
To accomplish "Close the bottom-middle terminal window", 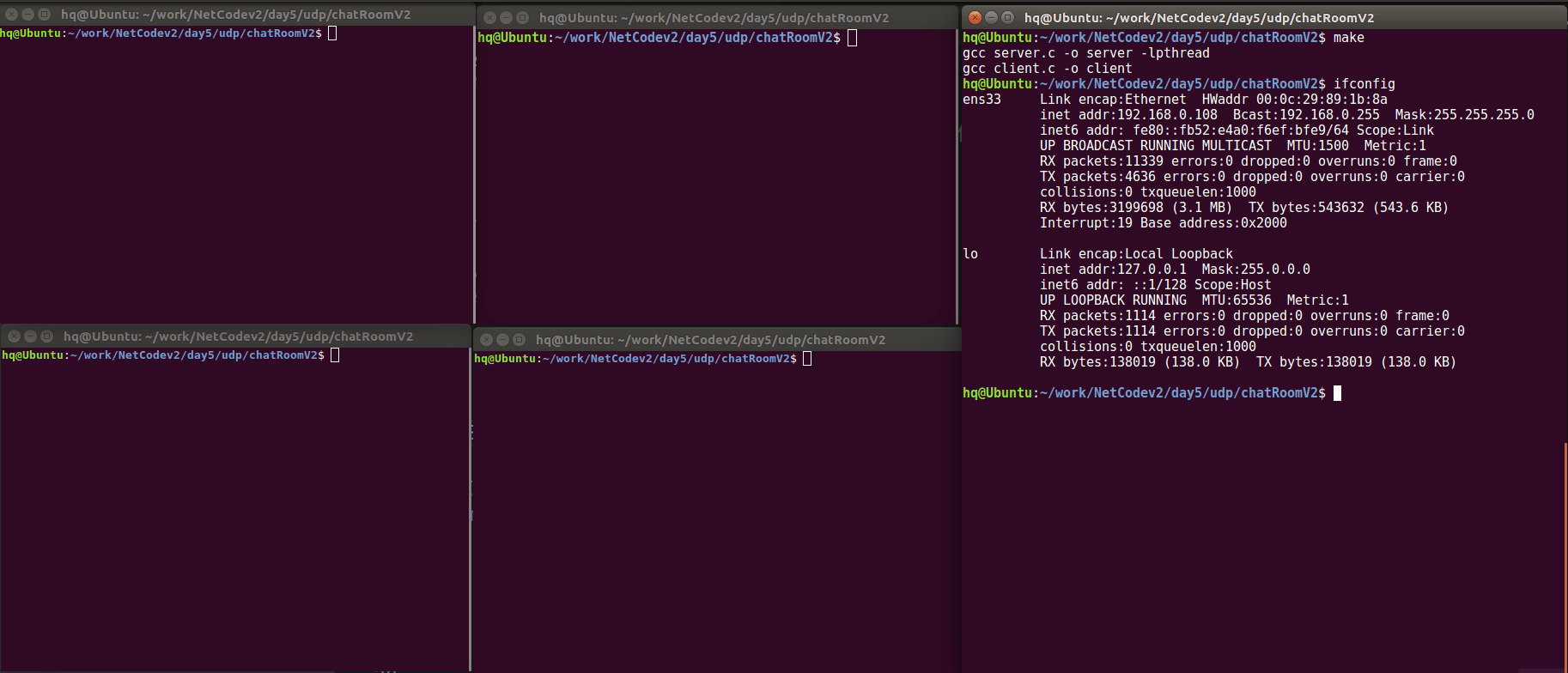I will coord(486,340).
